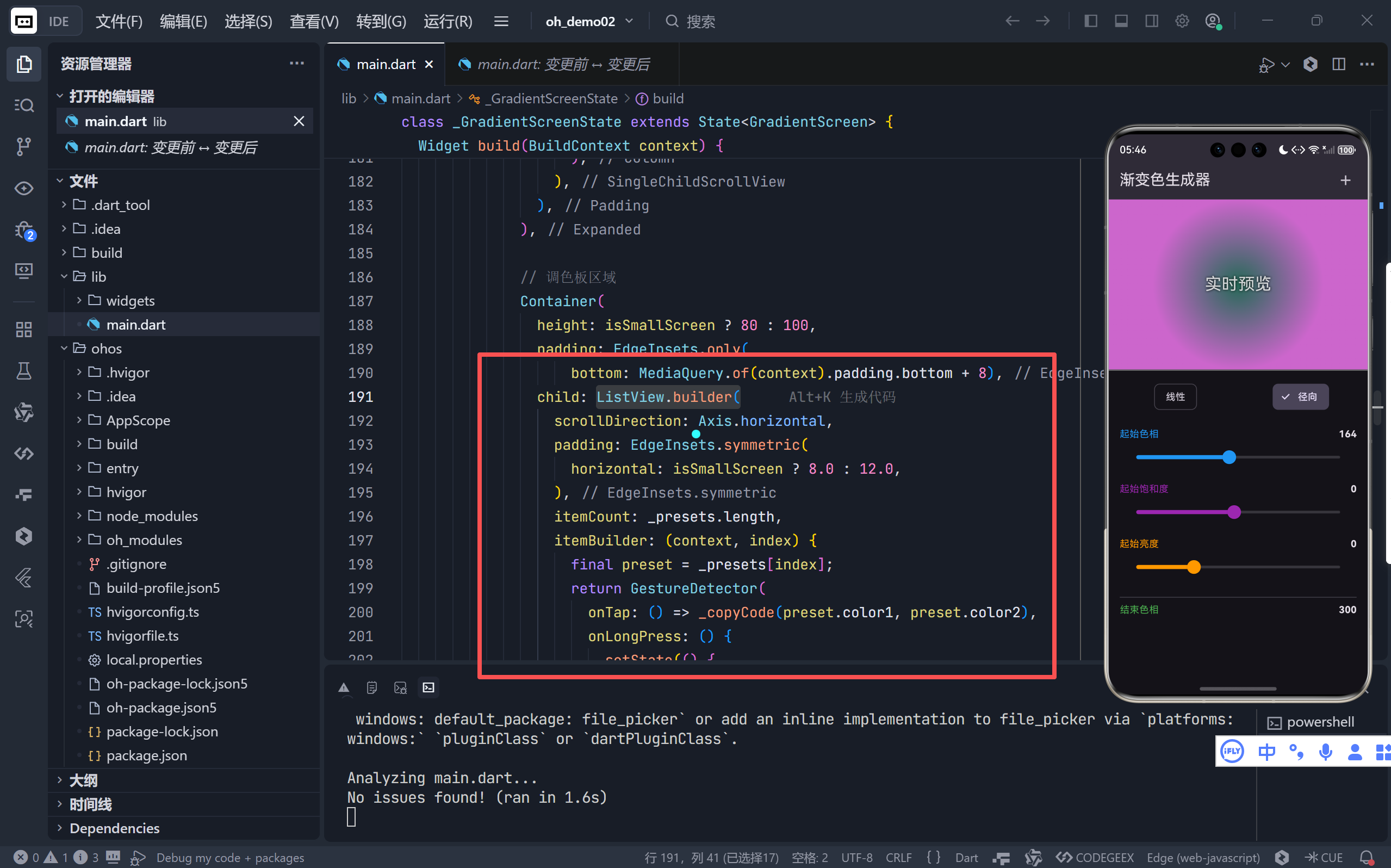Screen dimensions: 1391x868
Task: Open the Source Control activity bar icon
Action: tap(23, 146)
